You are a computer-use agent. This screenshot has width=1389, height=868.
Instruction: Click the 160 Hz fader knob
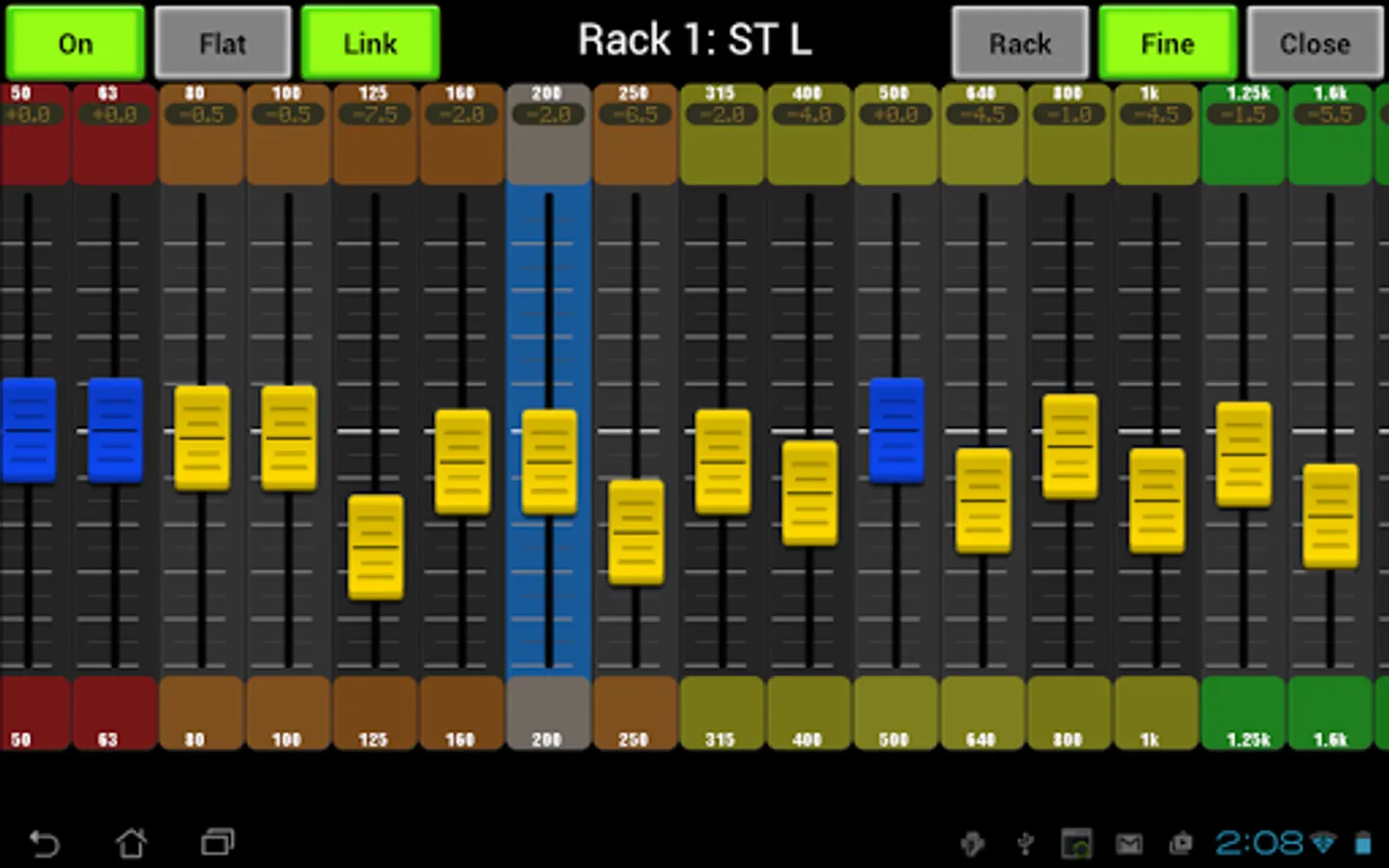click(x=463, y=462)
